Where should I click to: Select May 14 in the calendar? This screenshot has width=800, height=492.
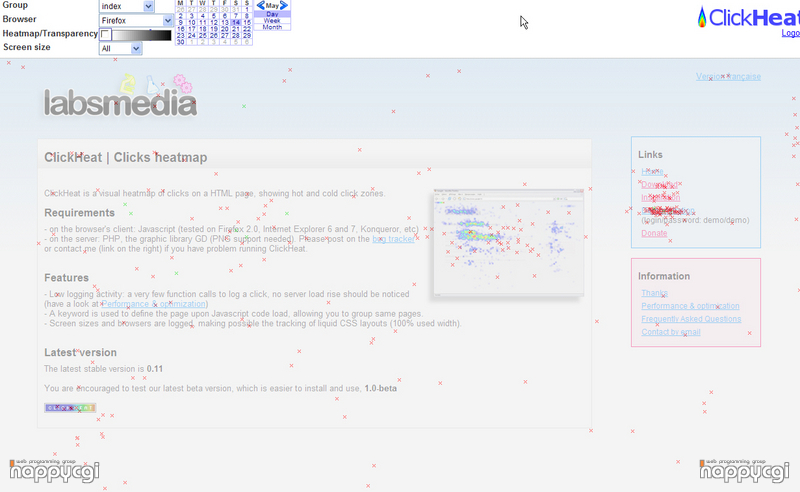click(236, 22)
